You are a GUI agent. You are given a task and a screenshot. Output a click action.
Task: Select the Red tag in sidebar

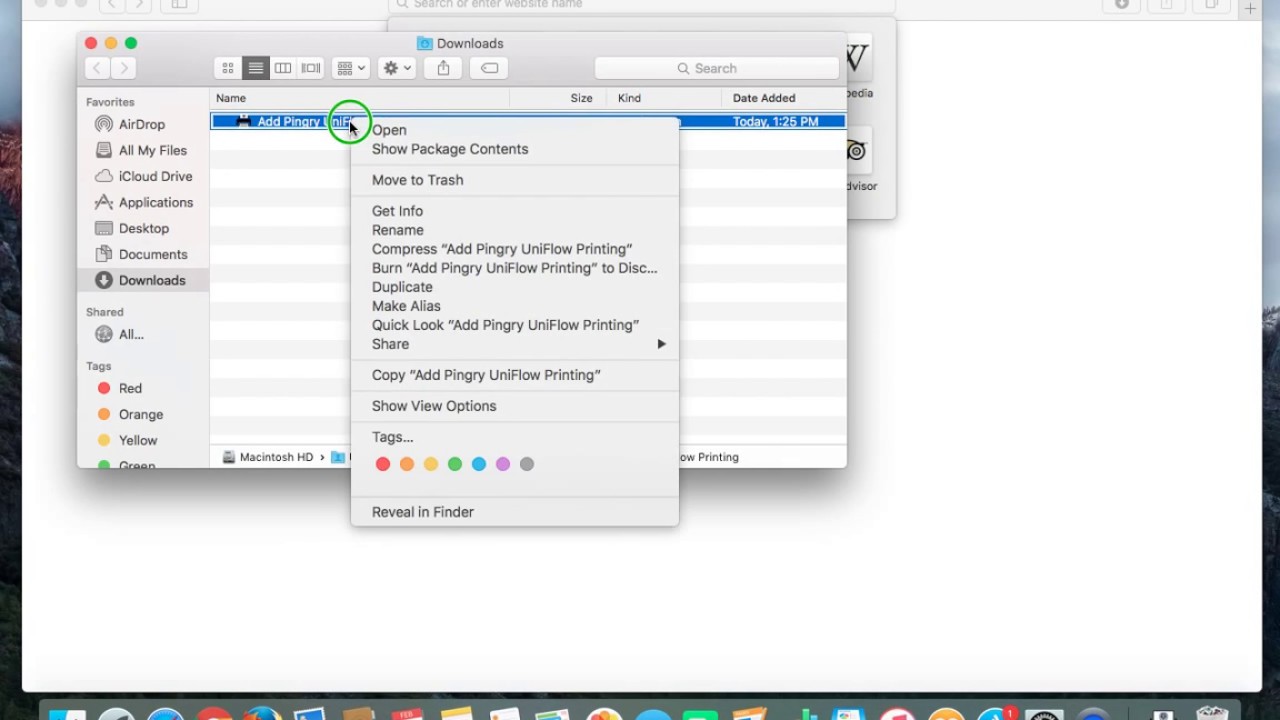click(x=130, y=388)
